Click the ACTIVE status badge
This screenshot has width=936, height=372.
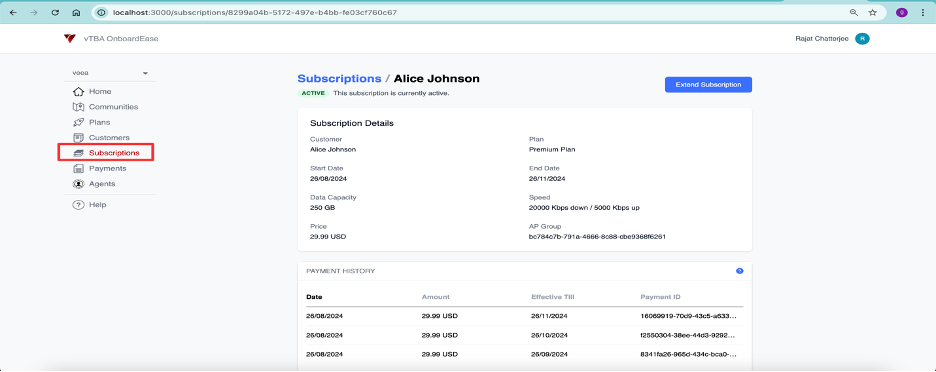click(313, 93)
